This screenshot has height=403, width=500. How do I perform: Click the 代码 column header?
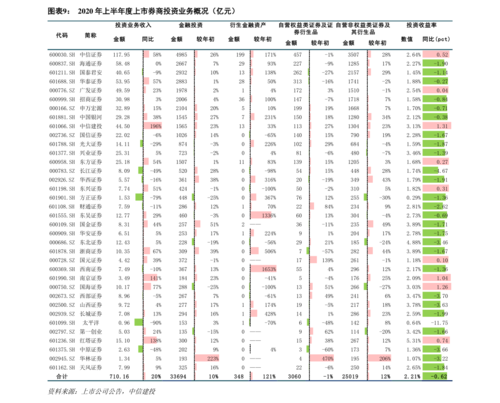pos(62,35)
